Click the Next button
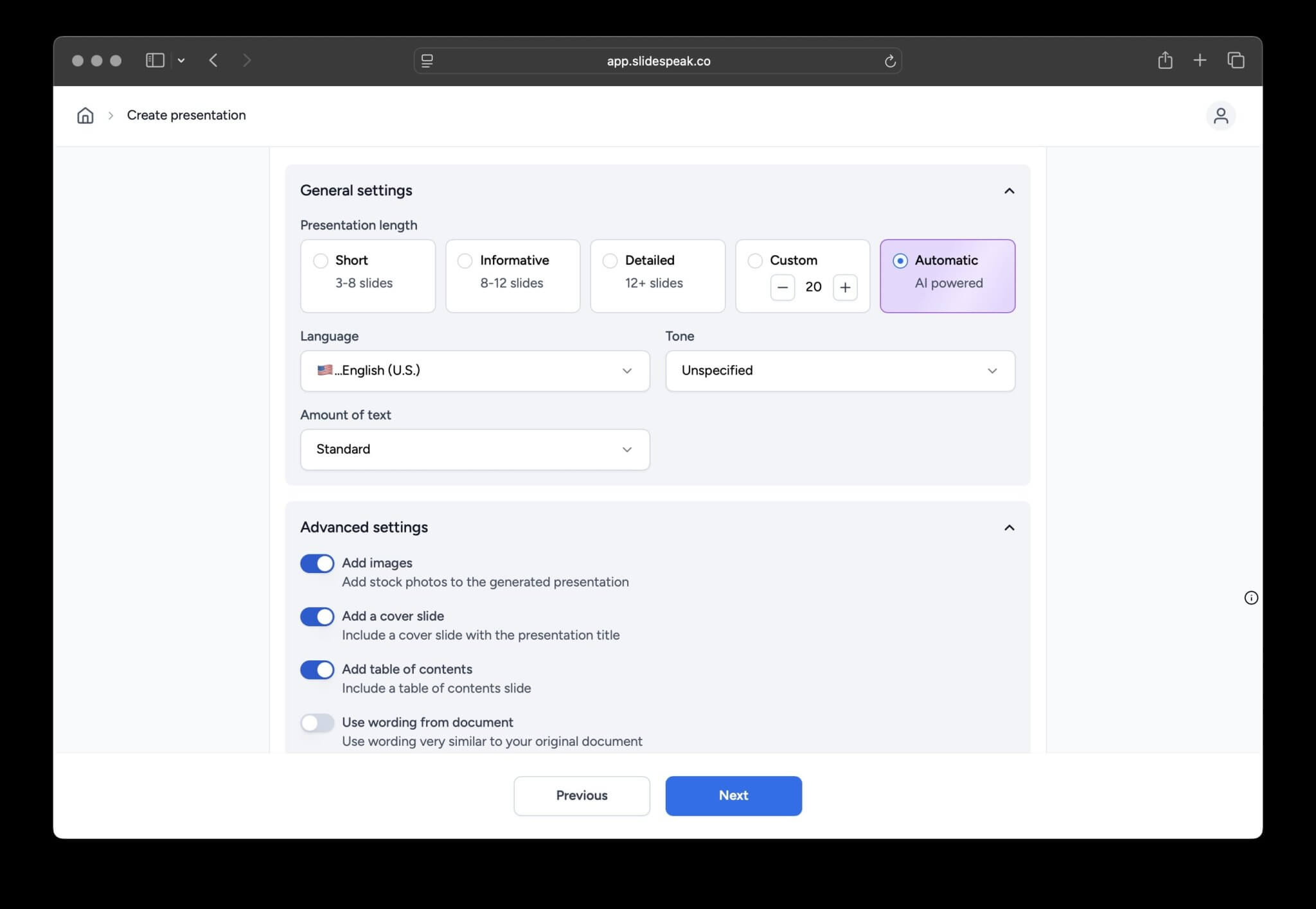The height and width of the screenshot is (909, 1316). click(733, 795)
